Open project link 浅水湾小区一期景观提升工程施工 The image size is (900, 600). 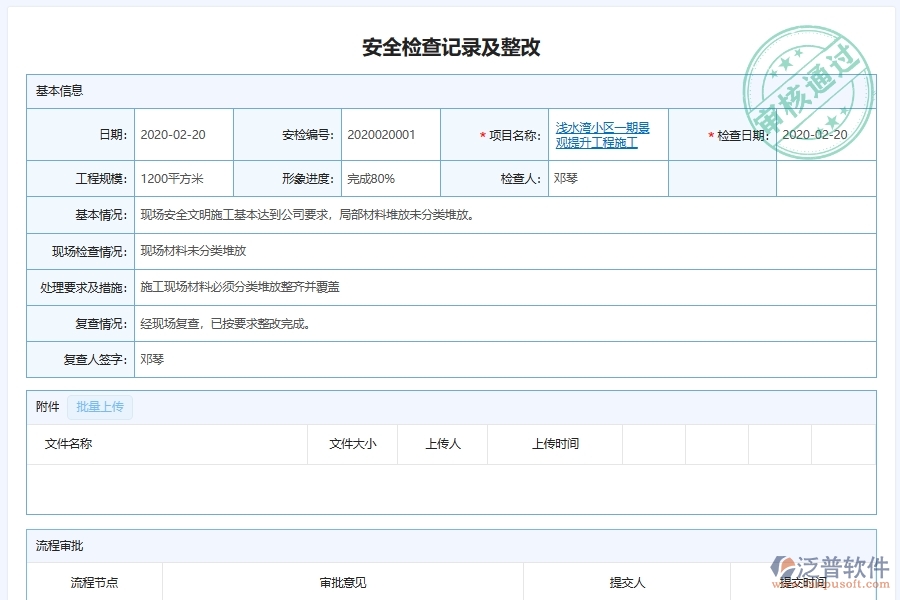[x=602, y=135]
